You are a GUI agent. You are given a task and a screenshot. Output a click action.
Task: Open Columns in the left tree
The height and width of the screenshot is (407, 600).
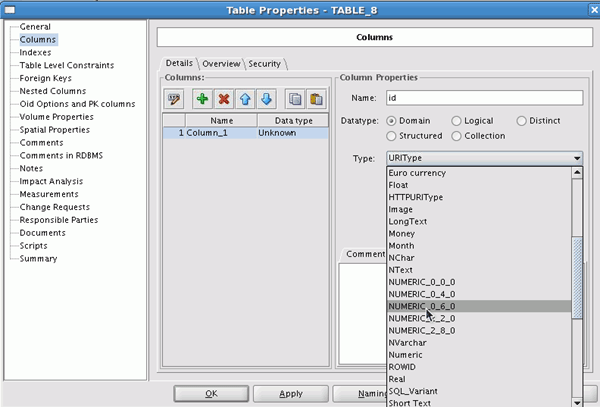coord(38,40)
